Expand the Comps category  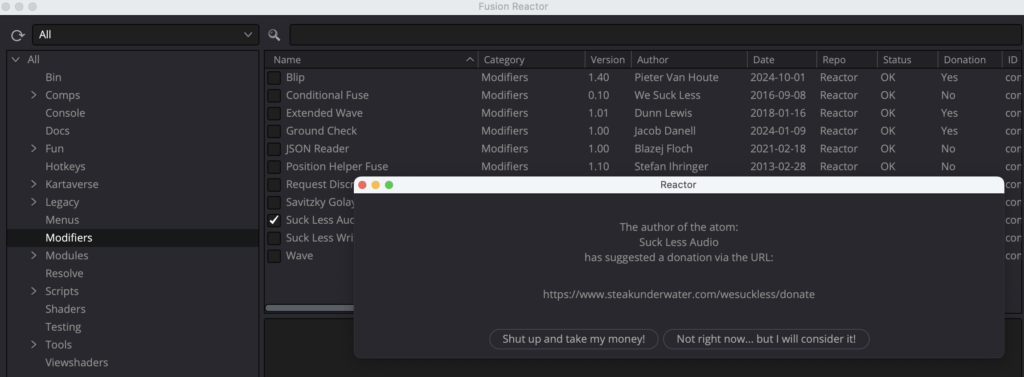click(x=33, y=95)
